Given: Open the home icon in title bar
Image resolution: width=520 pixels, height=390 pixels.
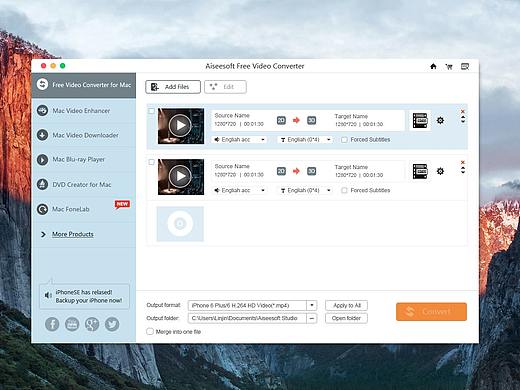Looking at the screenshot, I should tap(433, 66).
